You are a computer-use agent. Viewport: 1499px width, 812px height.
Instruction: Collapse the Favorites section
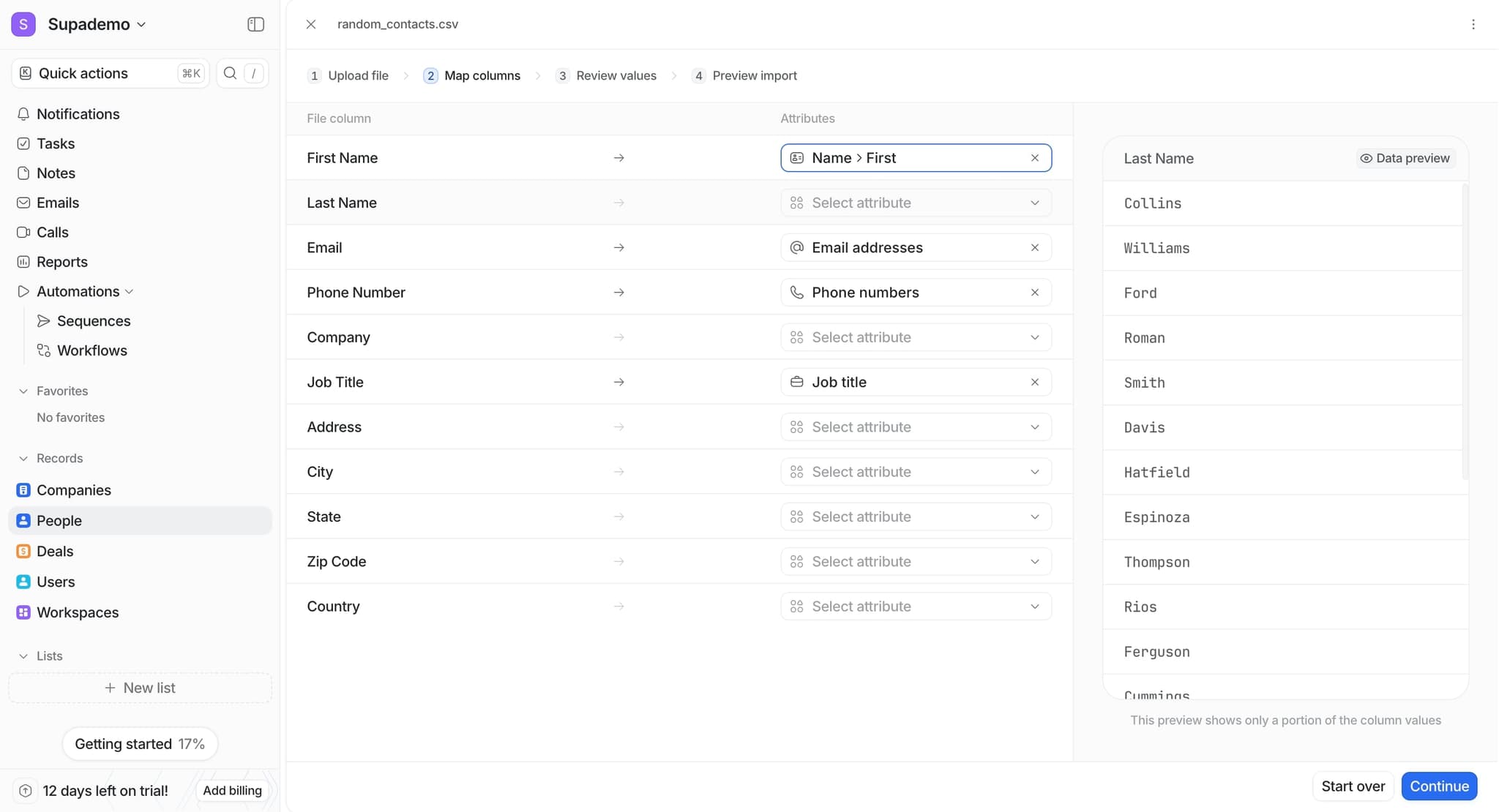(23, 391)
